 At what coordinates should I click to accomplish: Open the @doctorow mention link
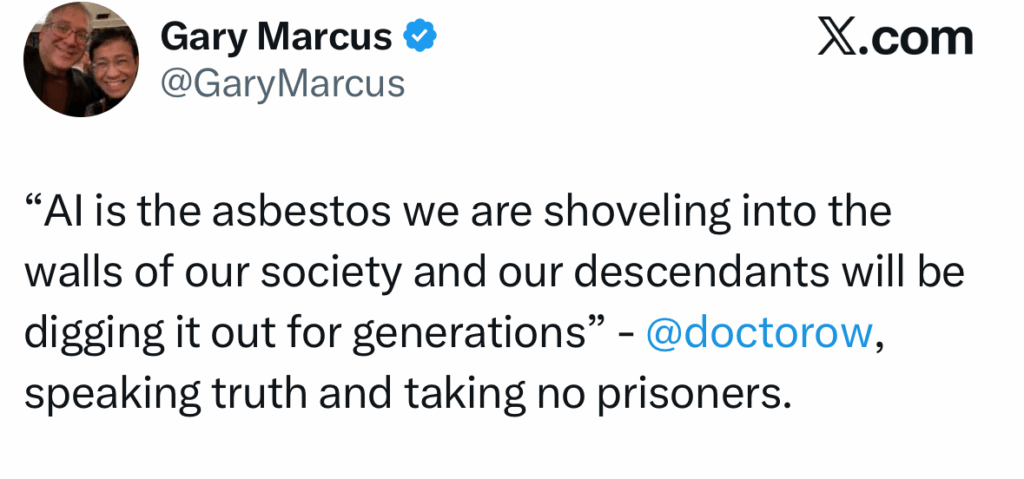point(760,332)
